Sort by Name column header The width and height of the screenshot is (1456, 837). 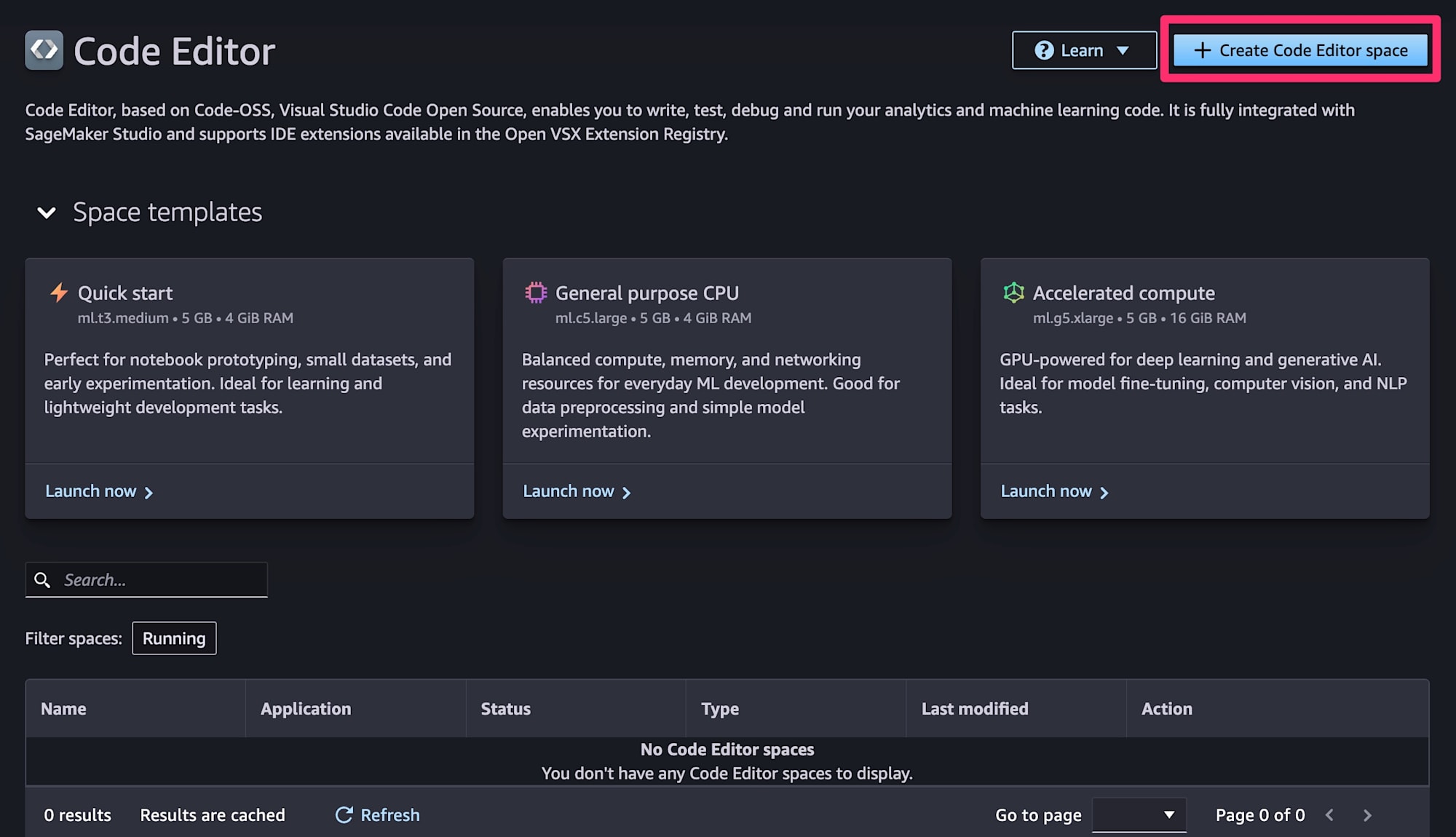63,709
